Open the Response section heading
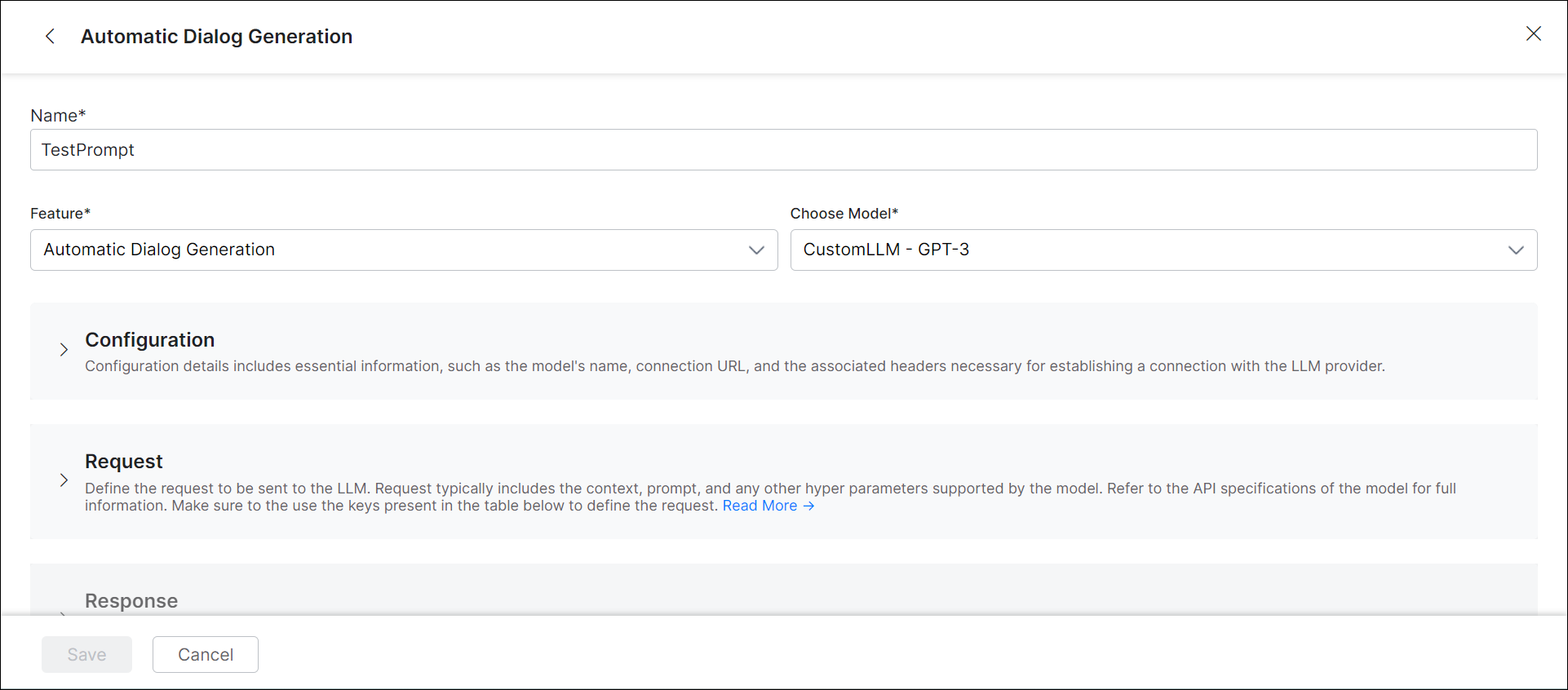 131,601
